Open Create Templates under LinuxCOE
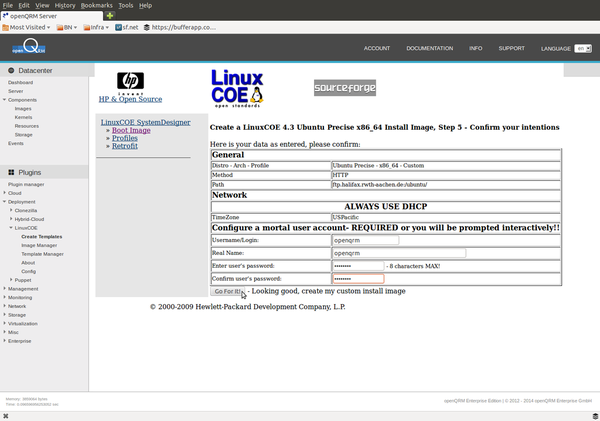600x421 pixels. click(42, 237)
